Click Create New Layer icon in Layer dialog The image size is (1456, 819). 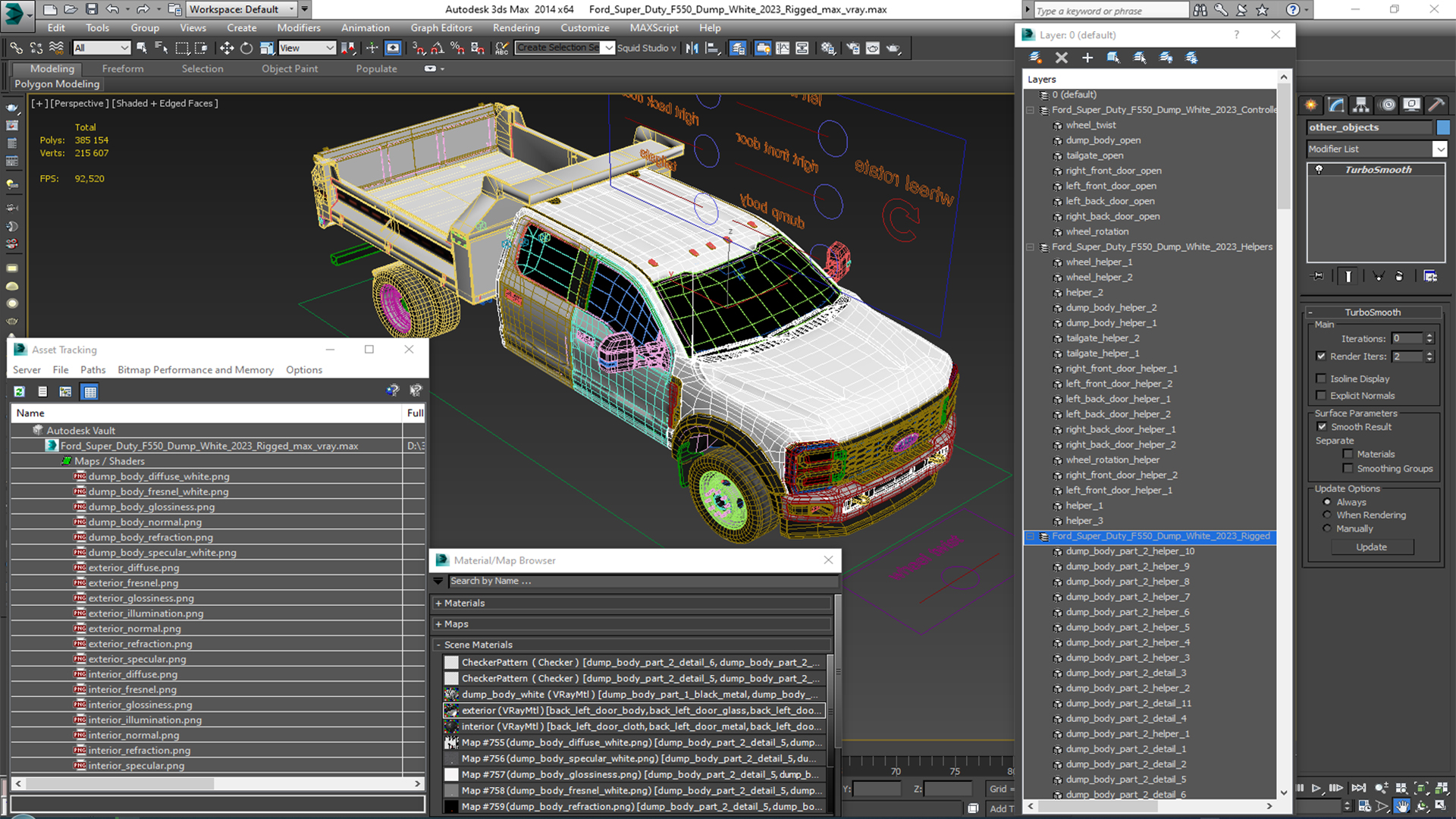click(x=1035, y=58)
